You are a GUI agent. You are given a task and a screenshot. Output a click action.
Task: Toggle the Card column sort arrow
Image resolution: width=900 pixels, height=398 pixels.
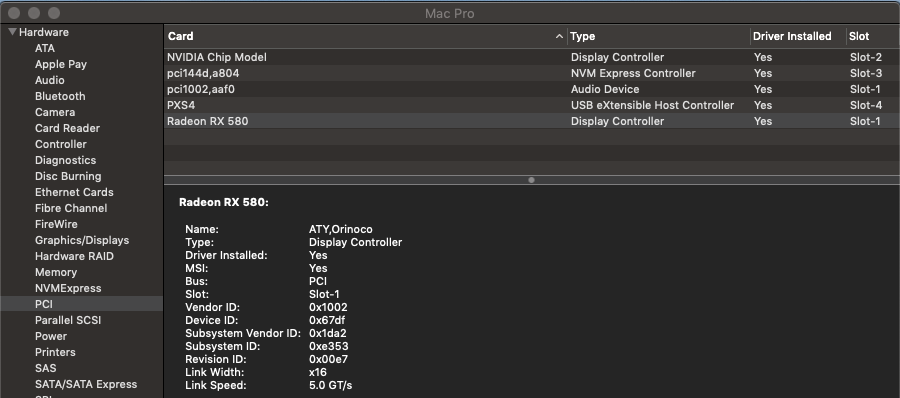(x=559, y=36)
